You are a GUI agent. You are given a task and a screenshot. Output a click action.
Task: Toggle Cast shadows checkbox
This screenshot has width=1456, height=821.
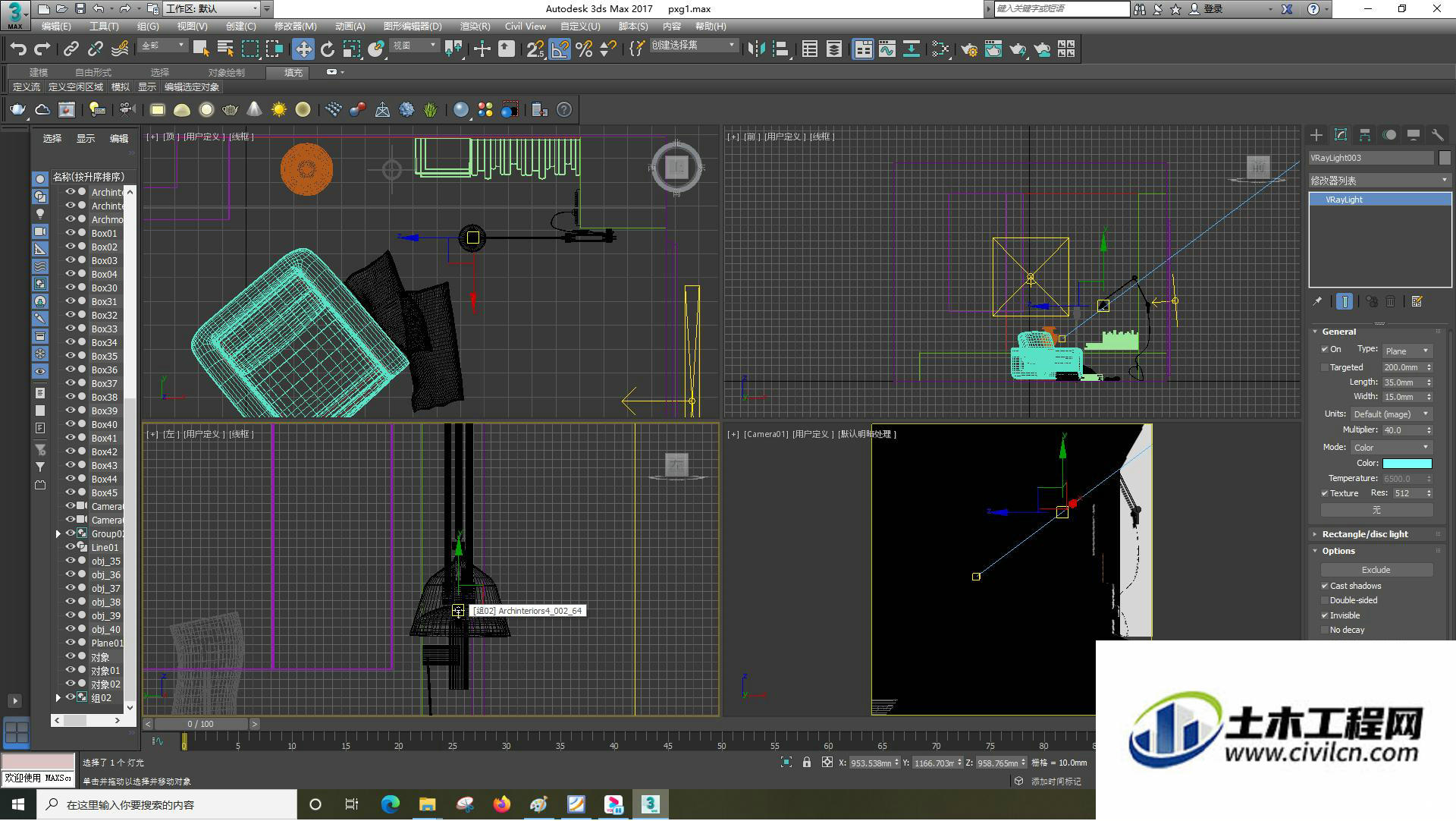pyautogui.click(x=1325, y=587)
